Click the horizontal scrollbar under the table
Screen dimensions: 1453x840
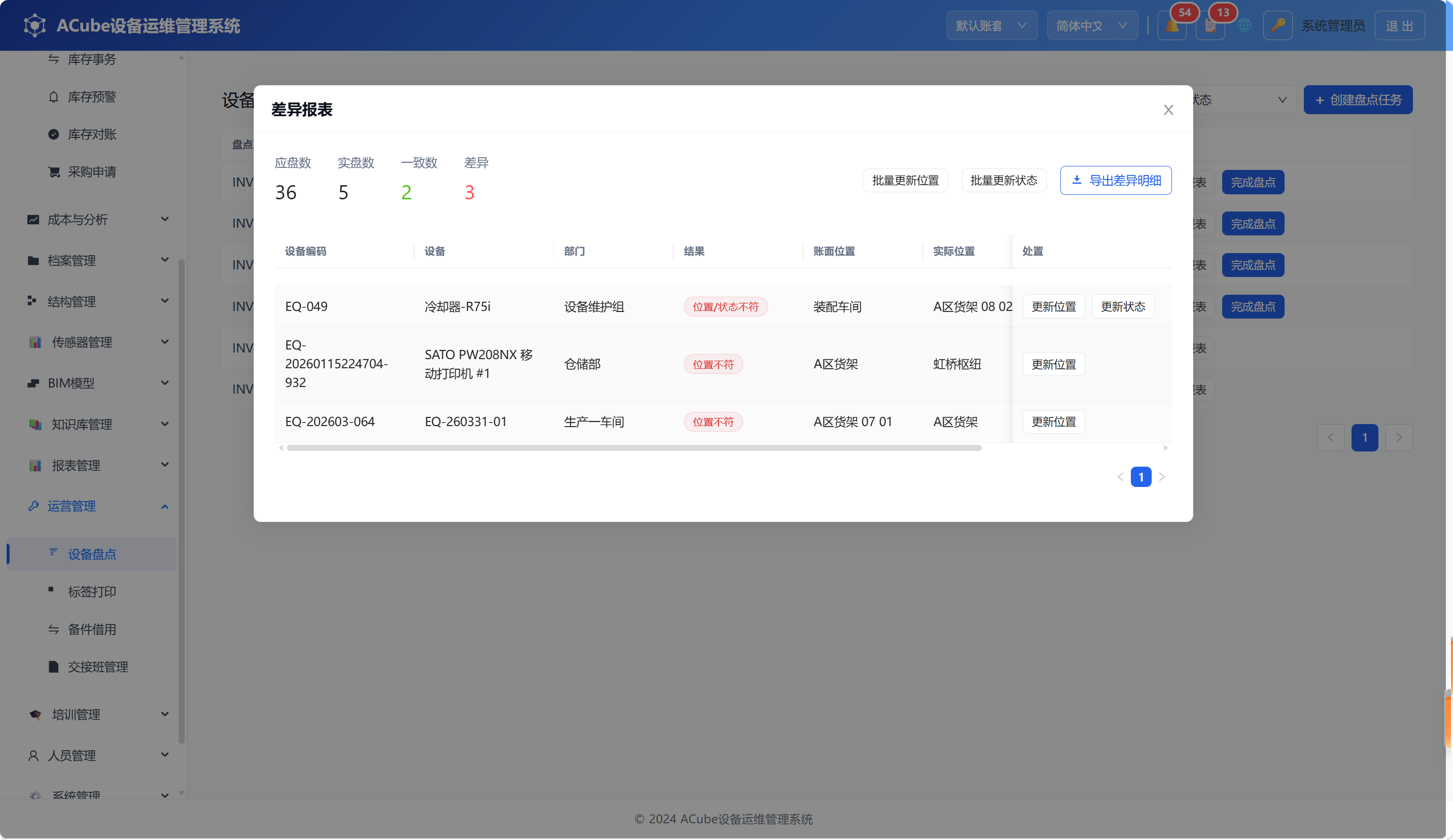[x=634, y=448]
